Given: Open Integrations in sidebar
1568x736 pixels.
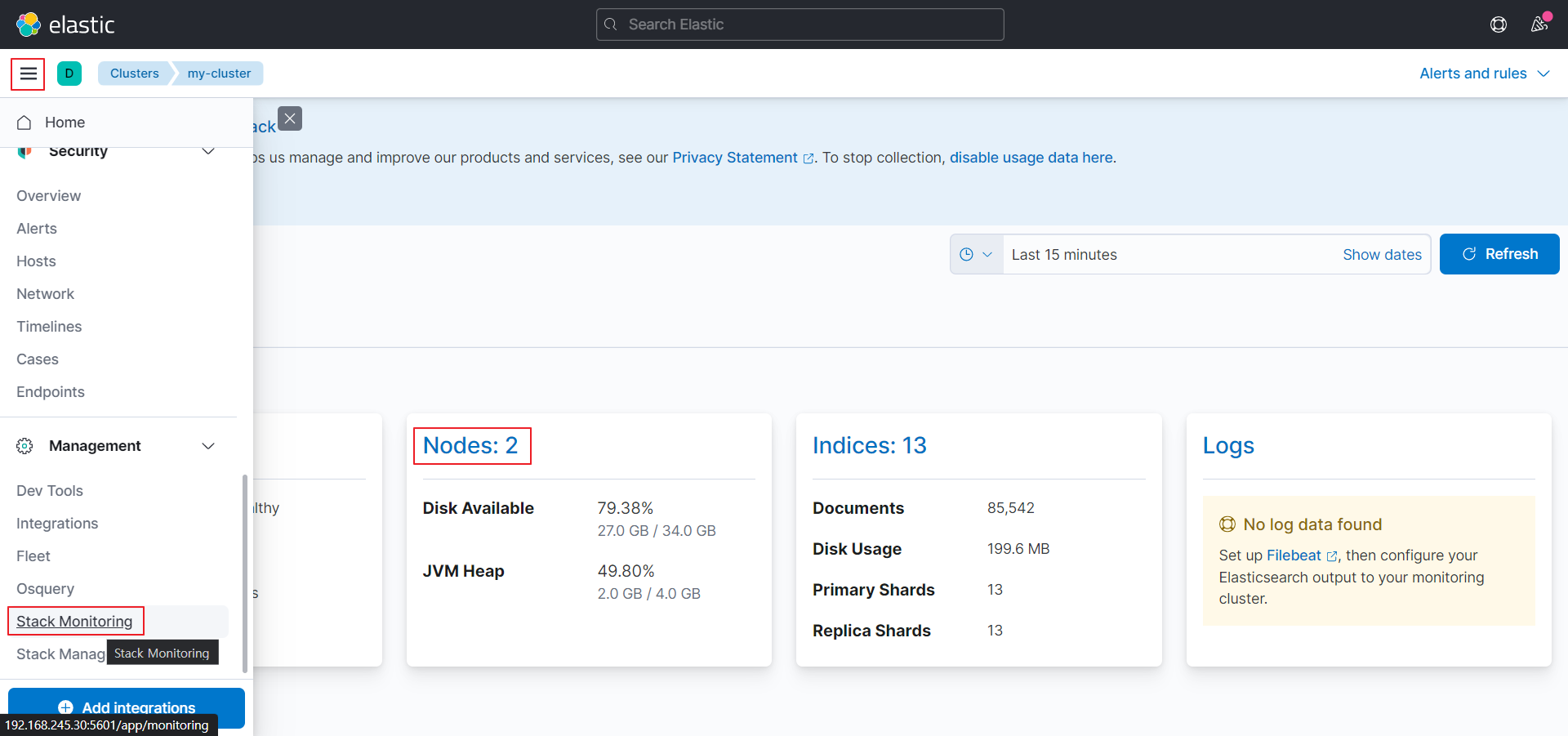Looking at the screenshot, I should tap(57, 524).
